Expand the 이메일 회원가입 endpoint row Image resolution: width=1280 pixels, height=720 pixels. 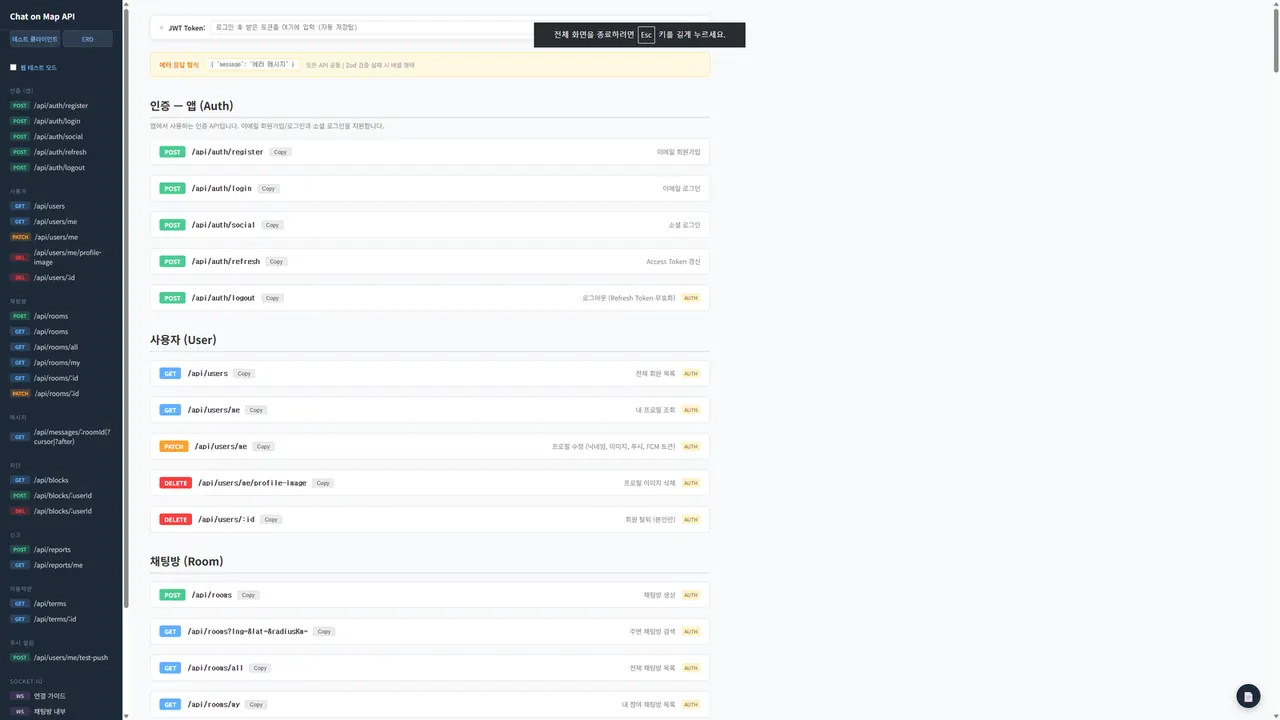(430, 152)
